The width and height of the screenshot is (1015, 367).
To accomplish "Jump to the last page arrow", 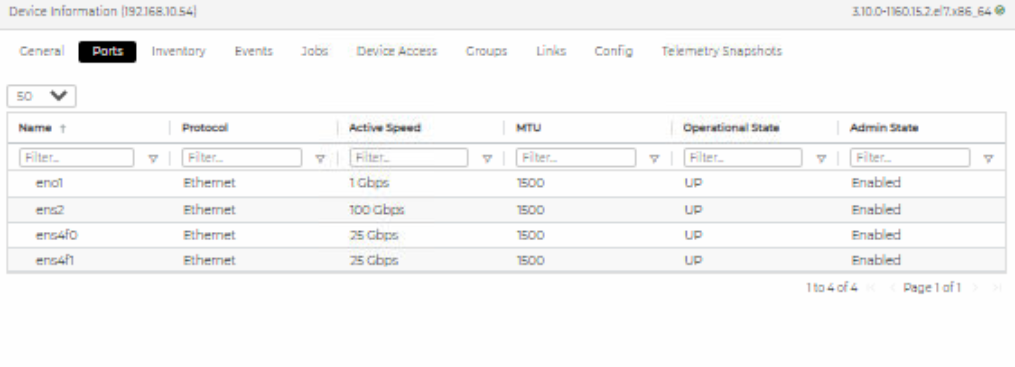I will [x=997, y=287].
